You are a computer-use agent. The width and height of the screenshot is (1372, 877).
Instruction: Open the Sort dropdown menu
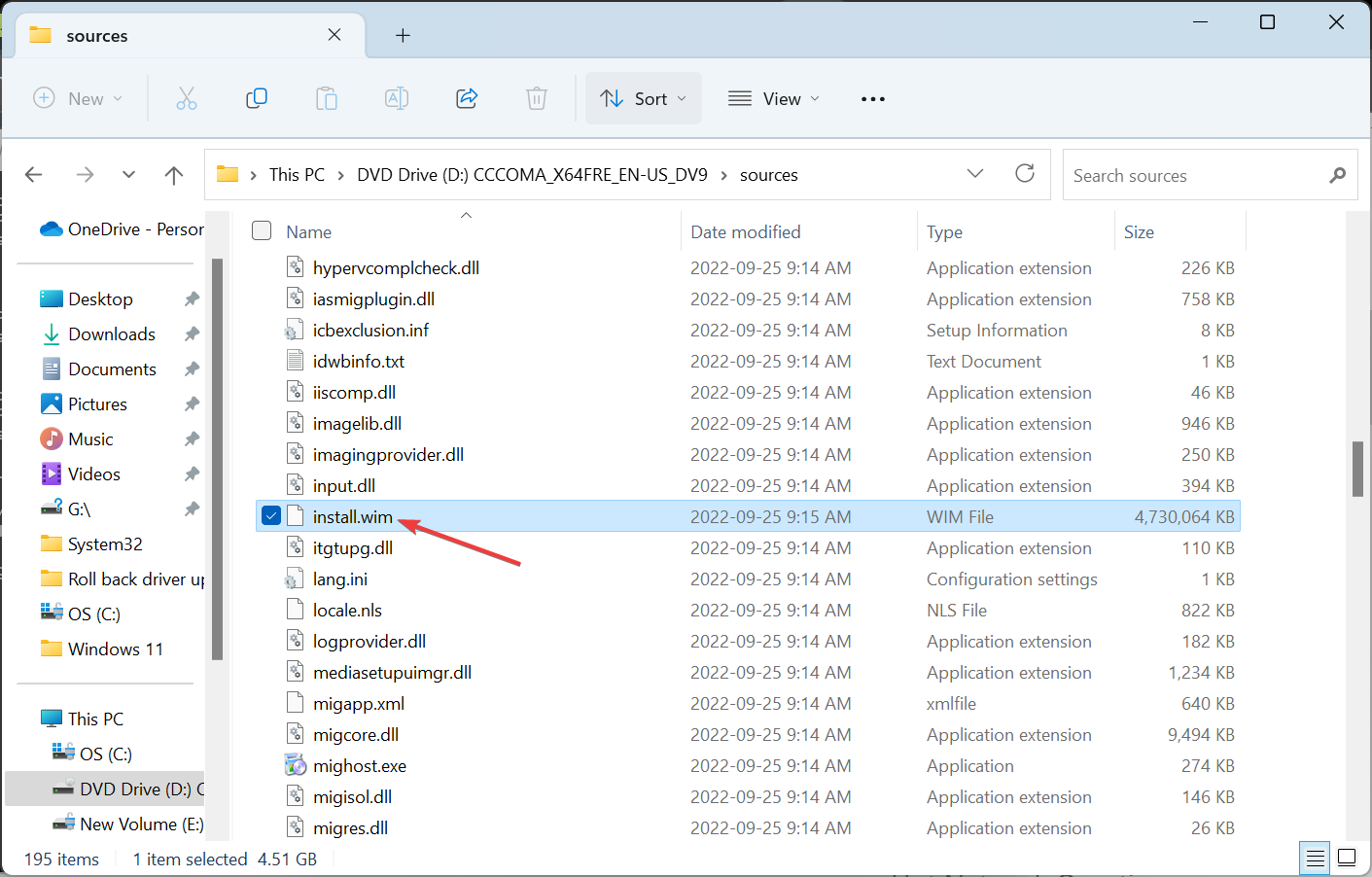[644, 98]
